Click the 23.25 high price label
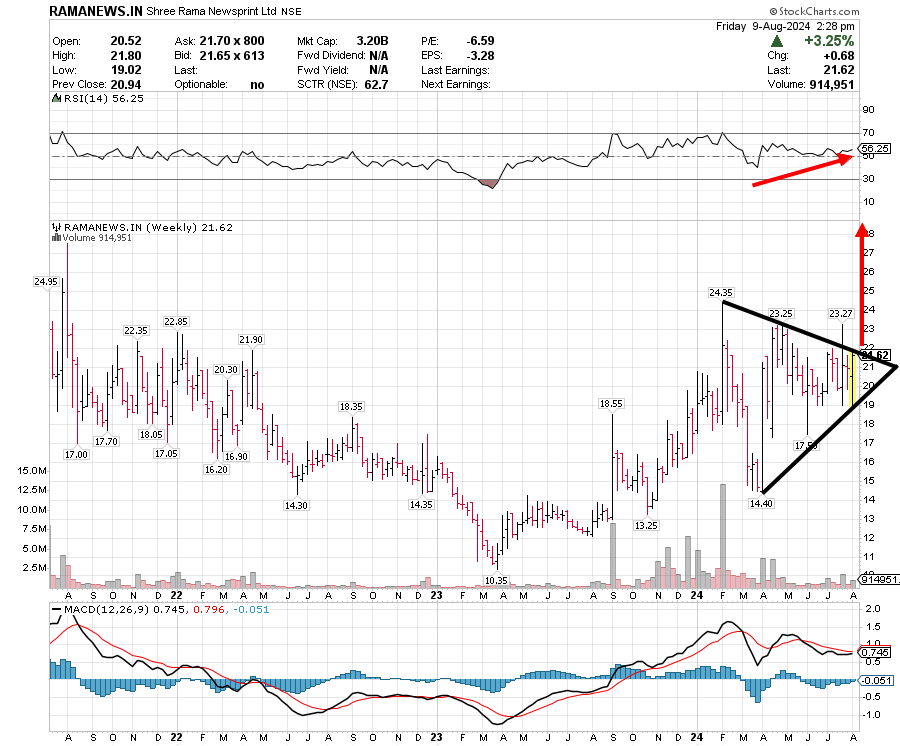Image resolution: width=900 pixels, height=746 pixels. coord(781,313)
